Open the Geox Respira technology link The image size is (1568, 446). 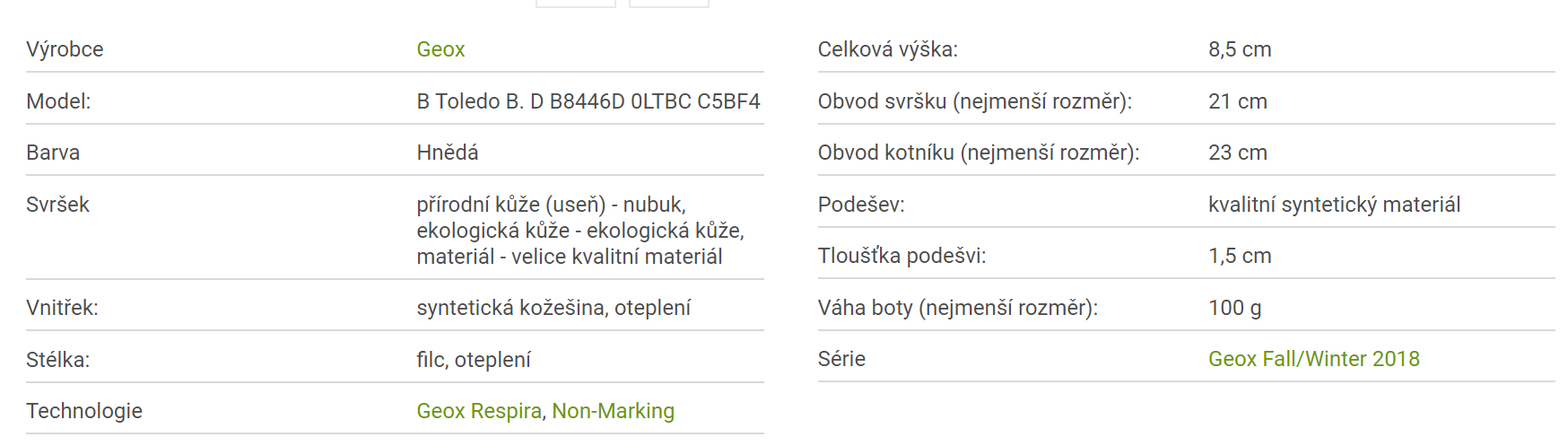point(479,411)
